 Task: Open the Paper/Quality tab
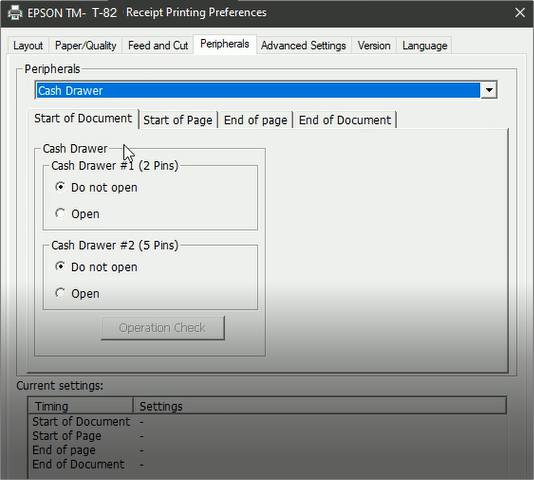click(x=85, y=45)
